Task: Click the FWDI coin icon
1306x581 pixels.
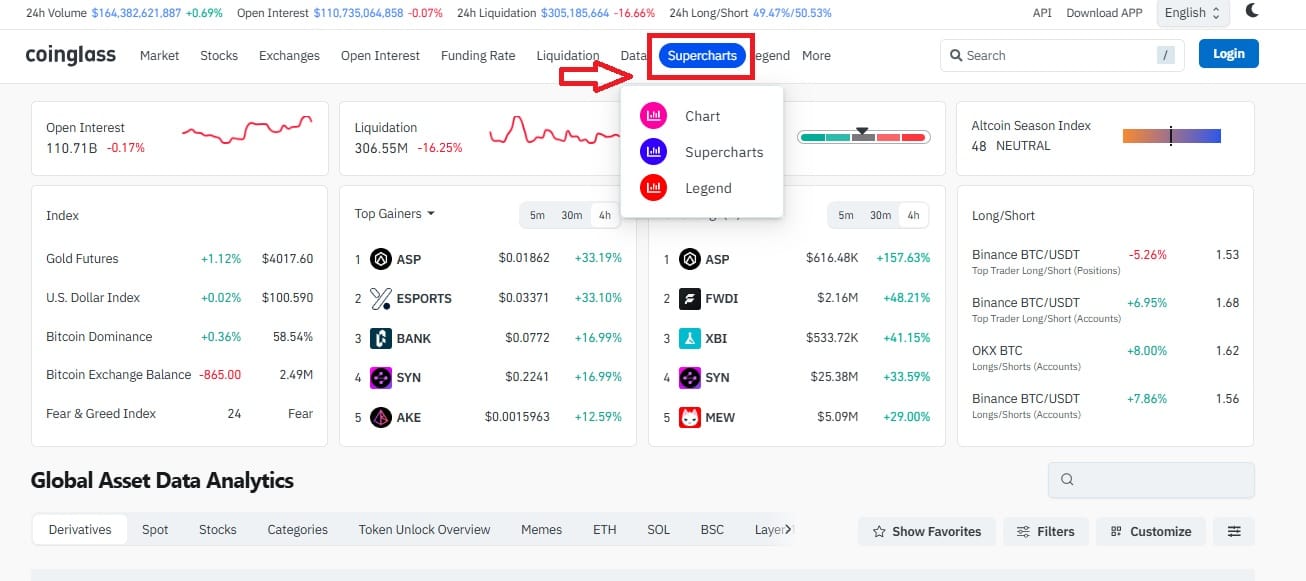Action: tap(690, 298)
